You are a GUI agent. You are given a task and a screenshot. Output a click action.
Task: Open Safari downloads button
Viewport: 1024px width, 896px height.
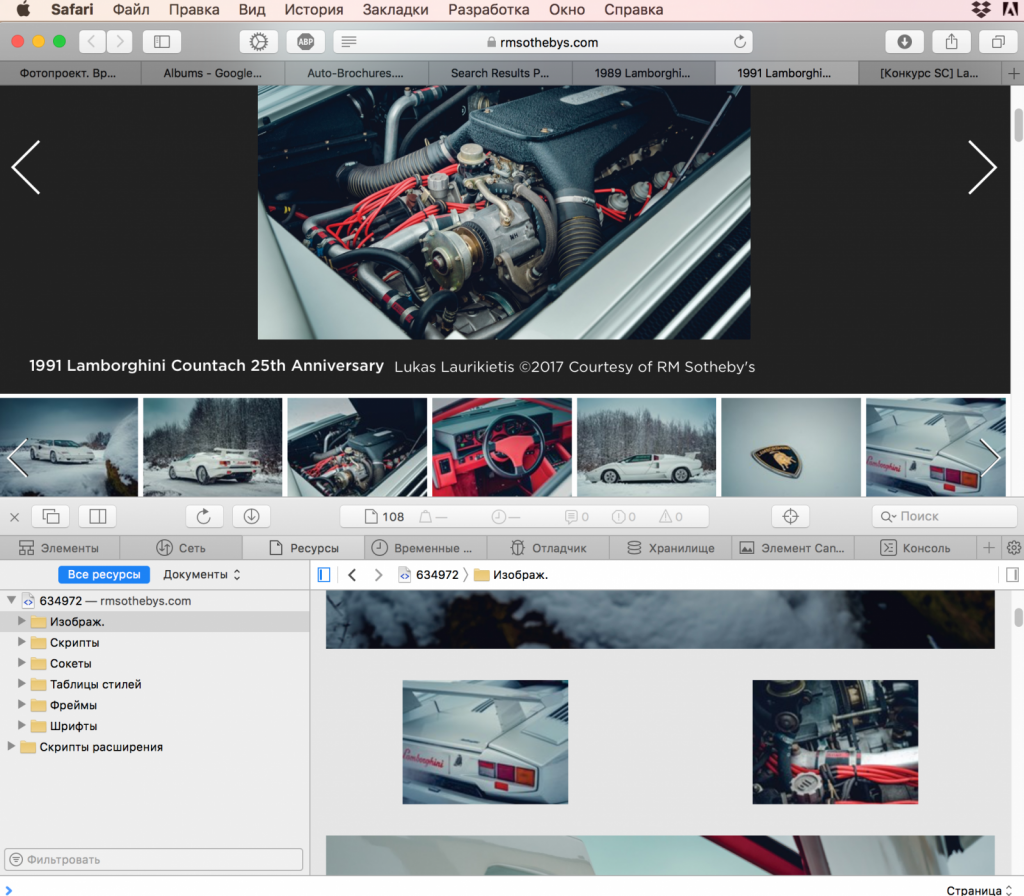point(904,42)
